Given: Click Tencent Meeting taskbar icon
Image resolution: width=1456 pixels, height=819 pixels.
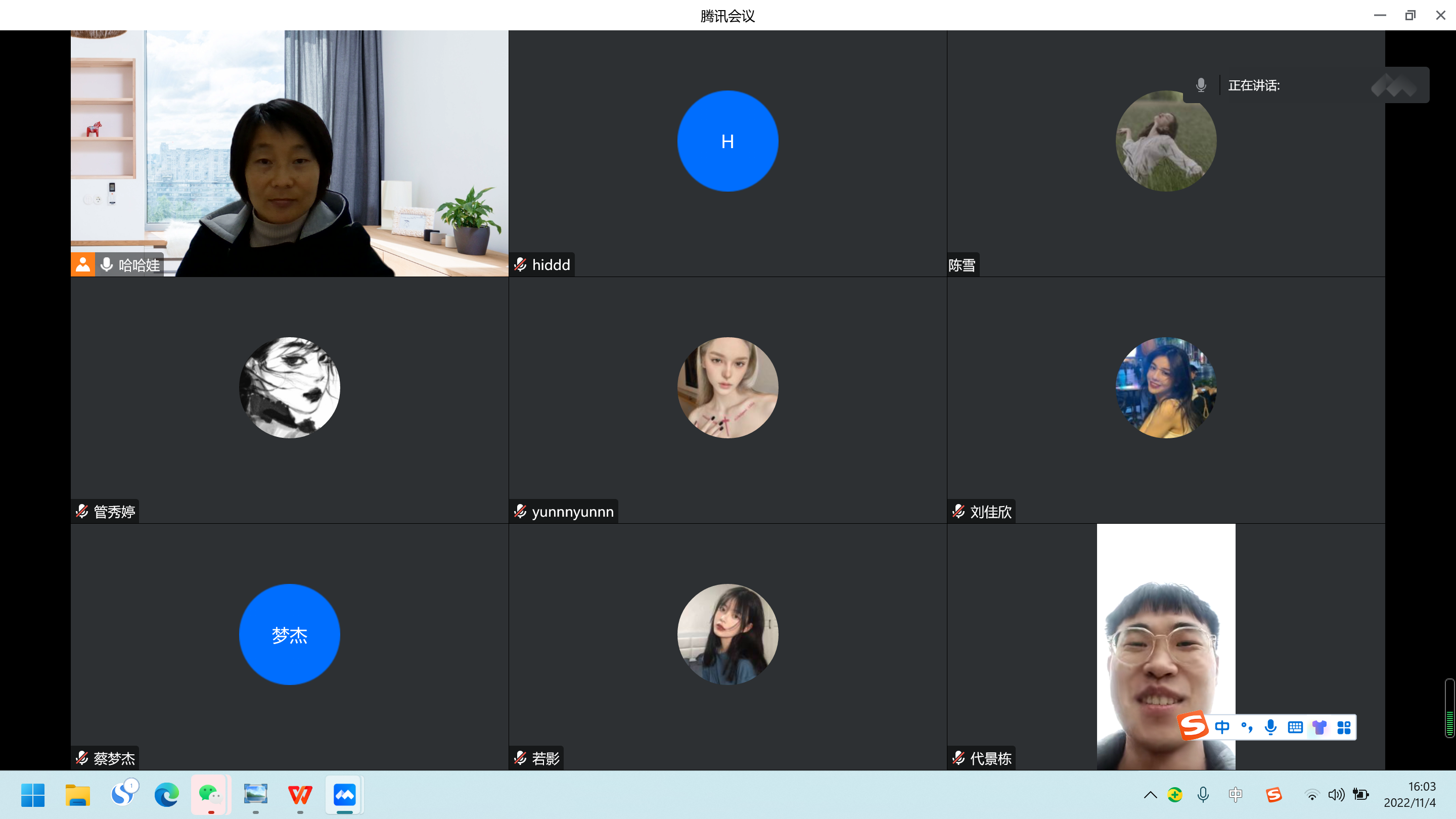Looking at the screenshot, I should pyautogui.click(x=344, y=795).
